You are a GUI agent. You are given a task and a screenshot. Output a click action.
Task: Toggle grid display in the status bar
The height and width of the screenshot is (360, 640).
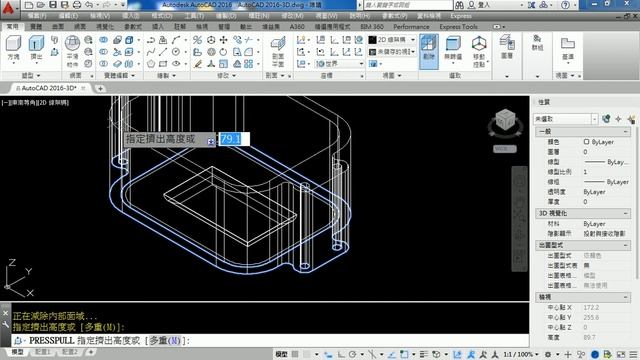(295, 354)
